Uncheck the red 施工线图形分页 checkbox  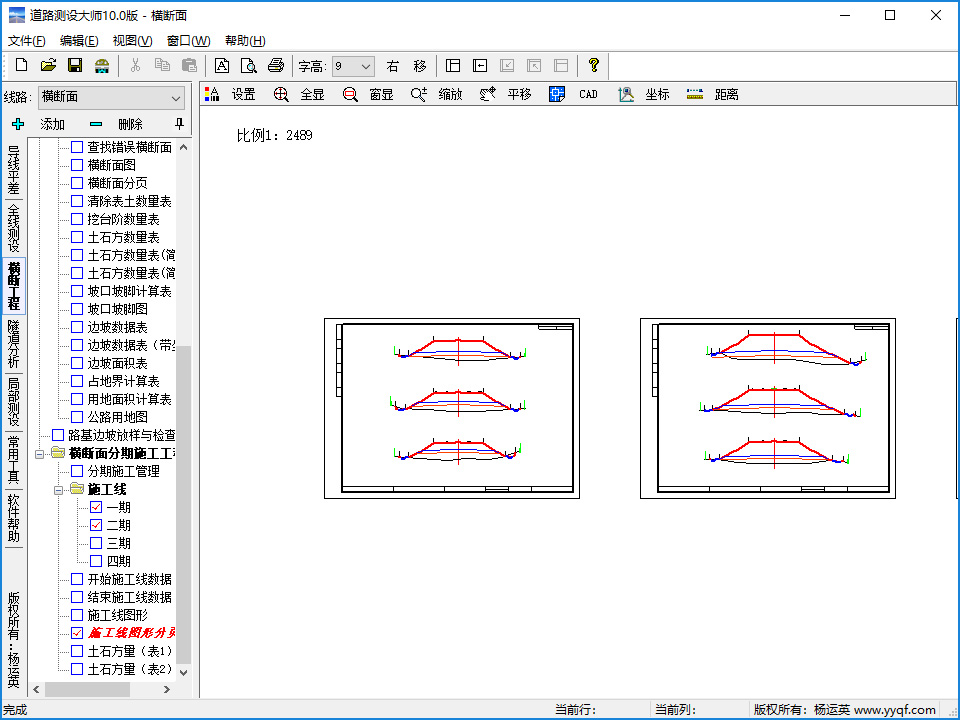(x=77, y=632)
